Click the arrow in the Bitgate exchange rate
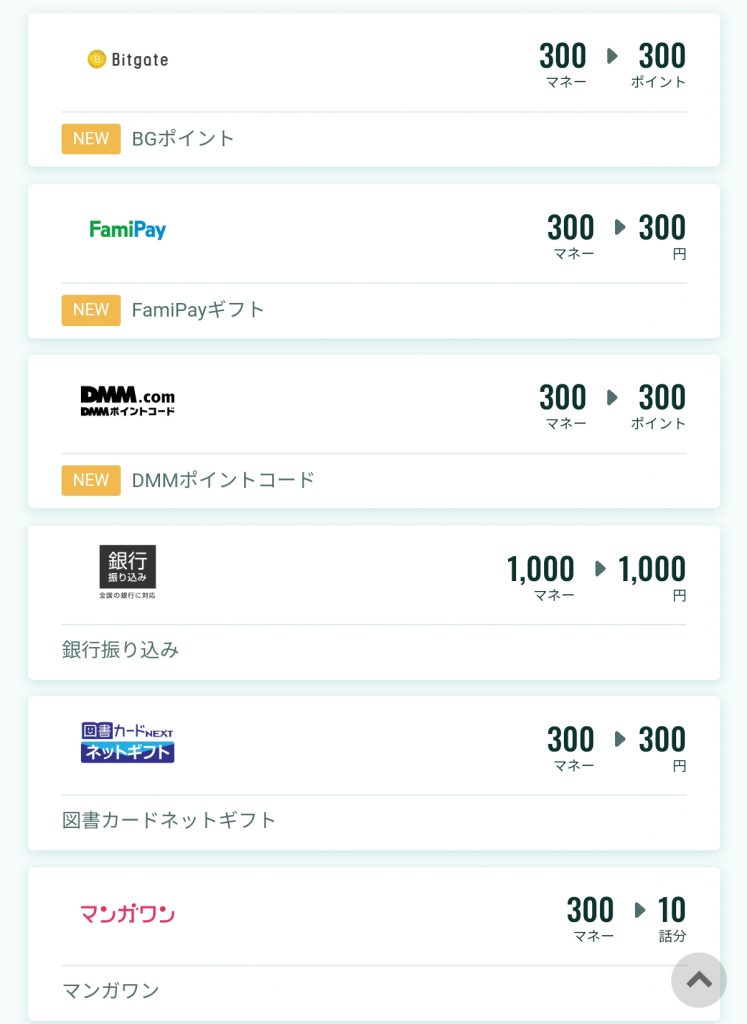The width and height of the screenshot is (747, 1024). point(612,56)
